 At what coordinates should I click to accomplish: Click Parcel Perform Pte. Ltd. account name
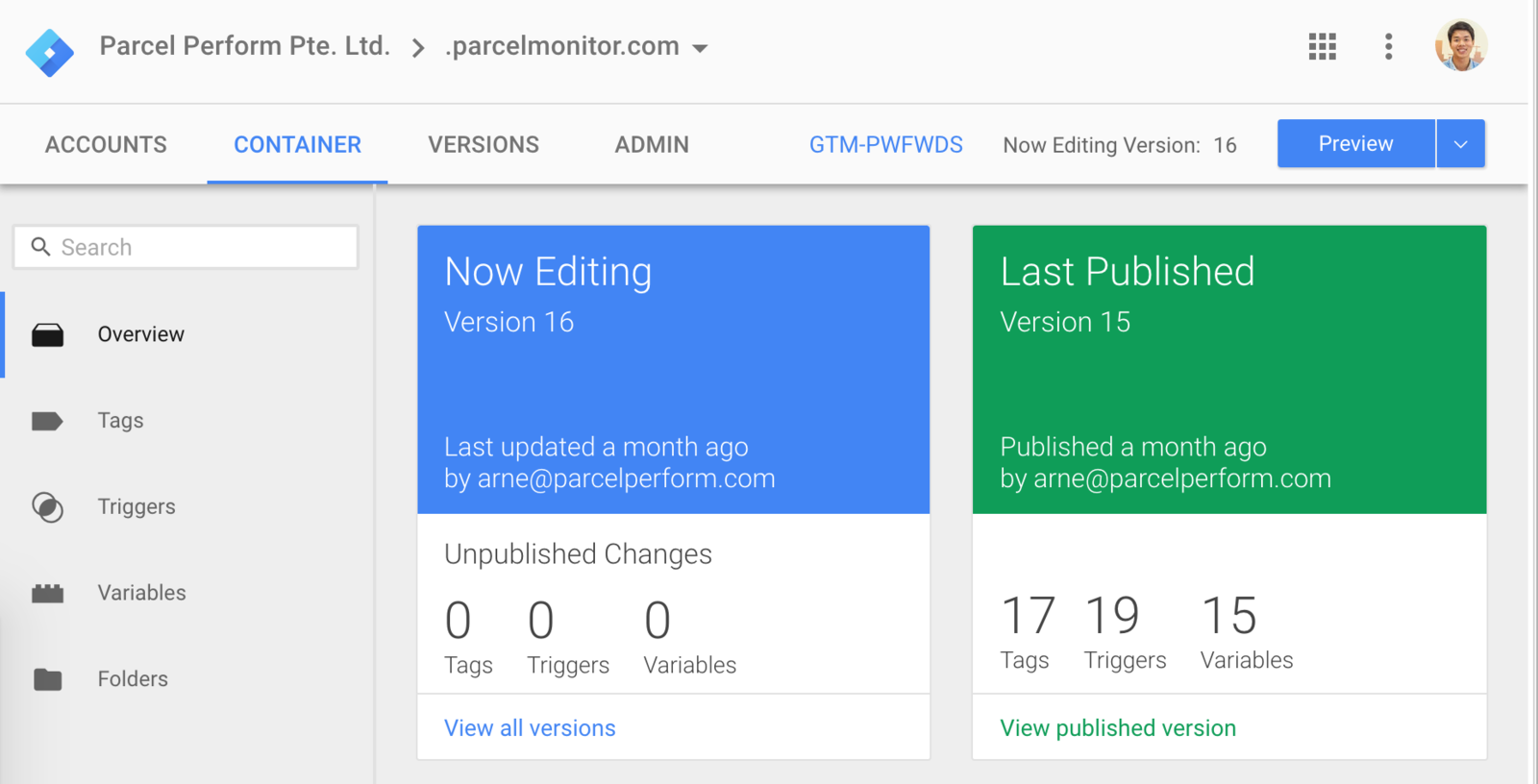pyautogui.click(x=244, y=46)
